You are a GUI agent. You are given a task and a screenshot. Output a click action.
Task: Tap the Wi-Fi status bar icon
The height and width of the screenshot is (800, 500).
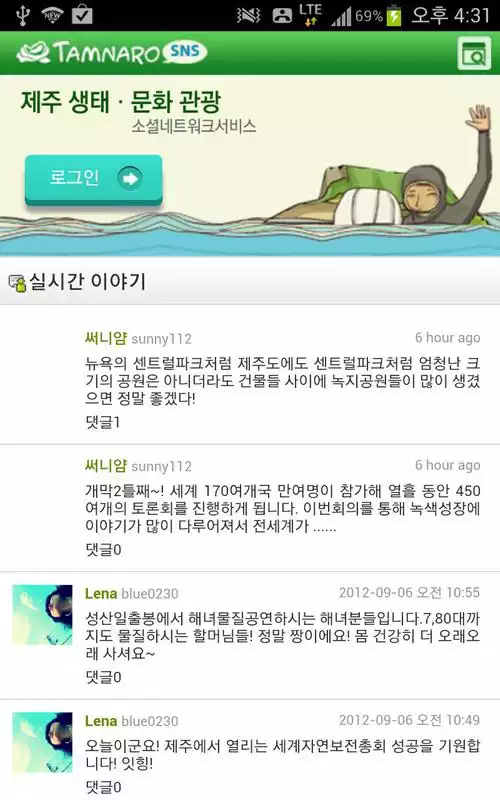(52, 15)
